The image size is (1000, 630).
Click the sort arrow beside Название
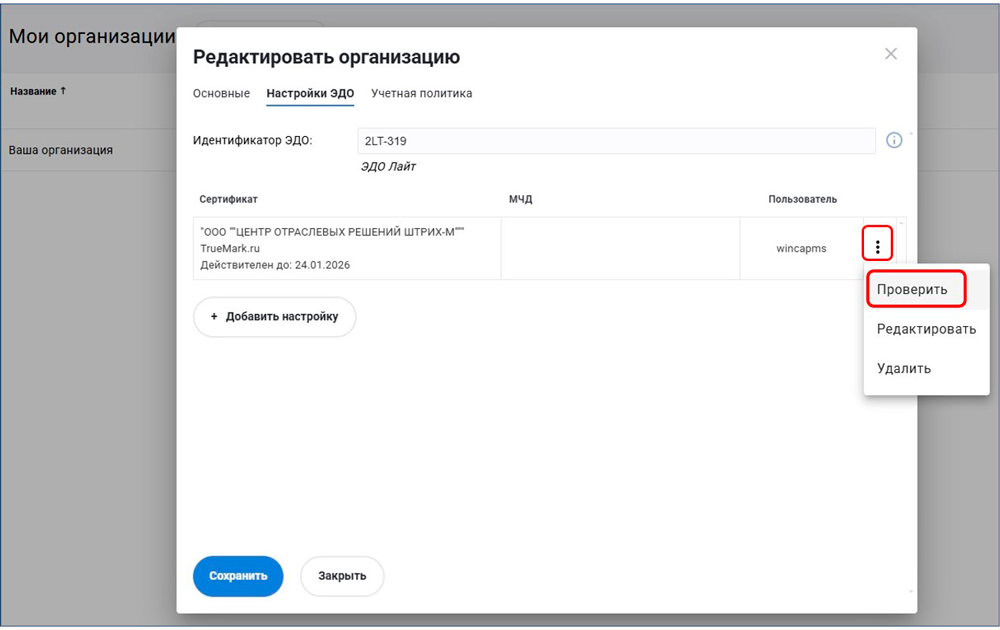point(63,91)
